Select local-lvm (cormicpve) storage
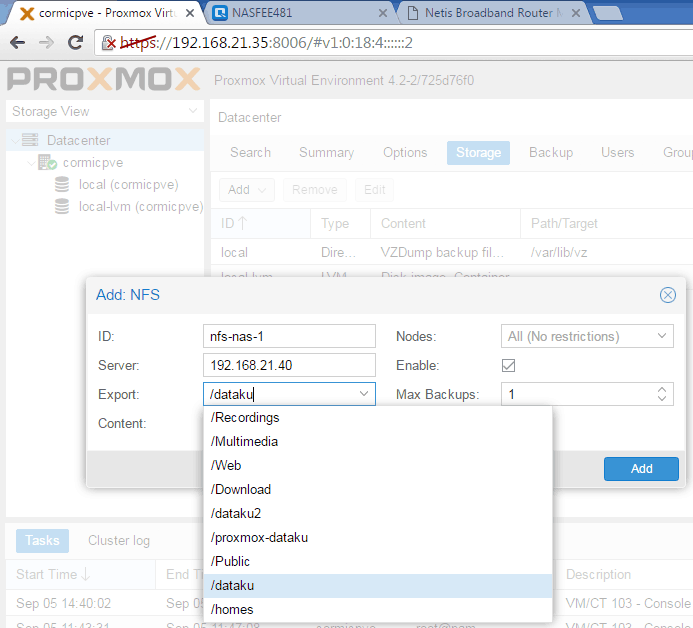The width and height of the screenshot is (693, 628). [x=141, y=206]
